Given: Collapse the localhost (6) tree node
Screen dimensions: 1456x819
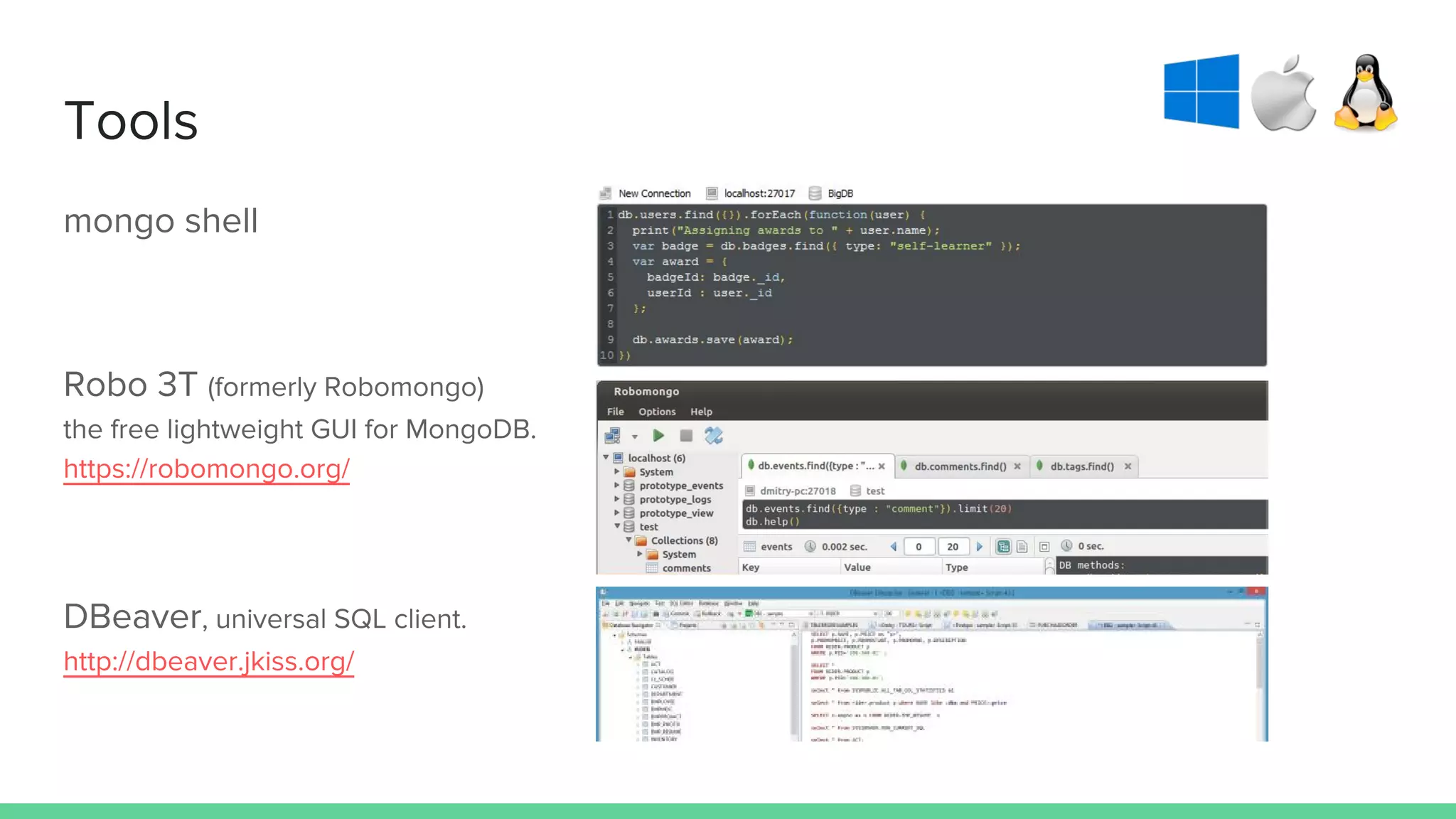Looking at the screenshot, I should (x=606, y=458).
